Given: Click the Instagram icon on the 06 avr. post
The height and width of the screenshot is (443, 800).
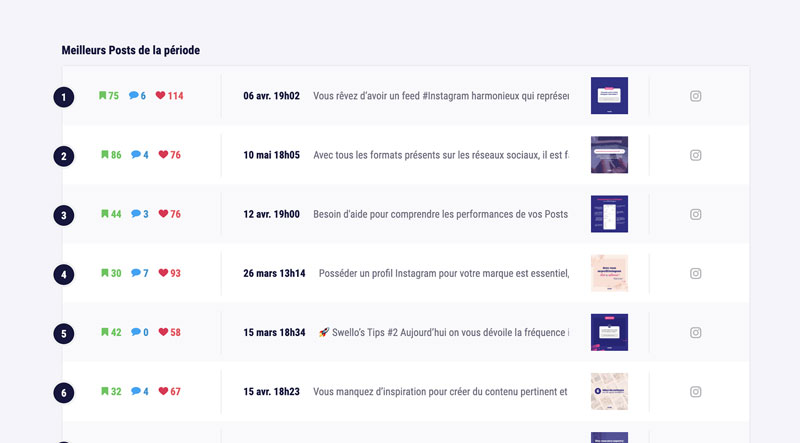Looking at the screenshot, I should [x=696, y=96].
